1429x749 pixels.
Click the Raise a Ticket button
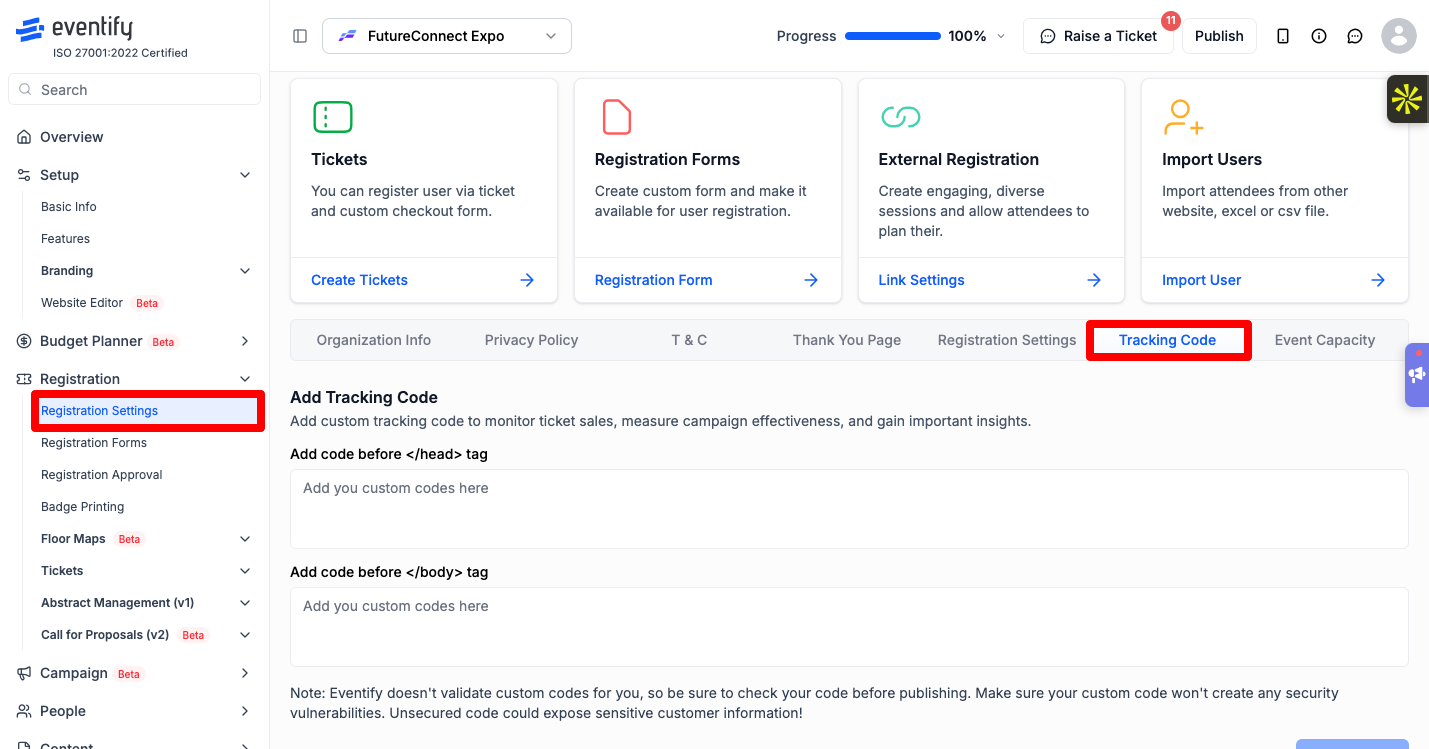[x=1098, y=36]
